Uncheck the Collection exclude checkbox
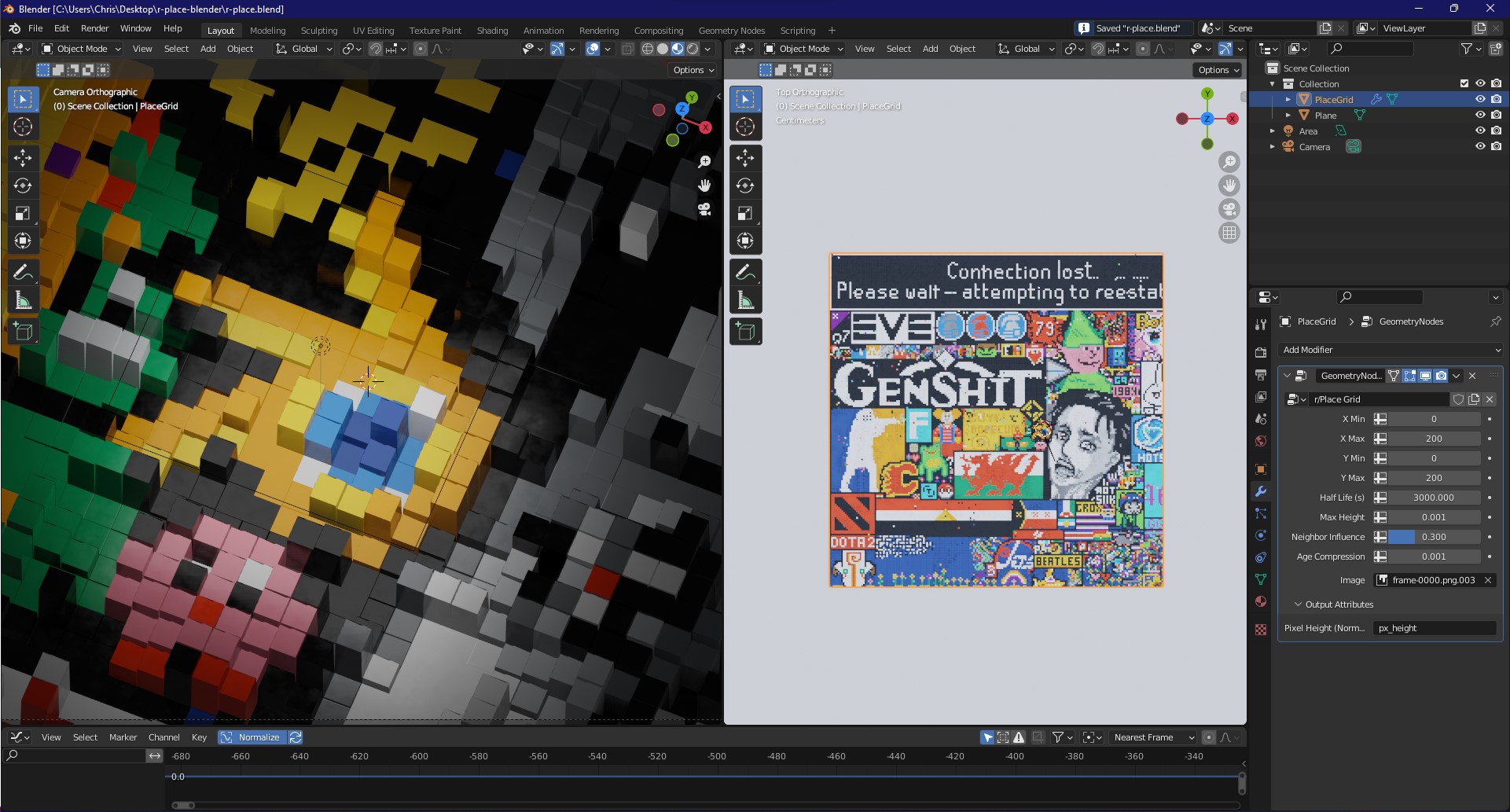Image resolution: width=1510 pixels, height=812 pixels. tap(1464, 83)
